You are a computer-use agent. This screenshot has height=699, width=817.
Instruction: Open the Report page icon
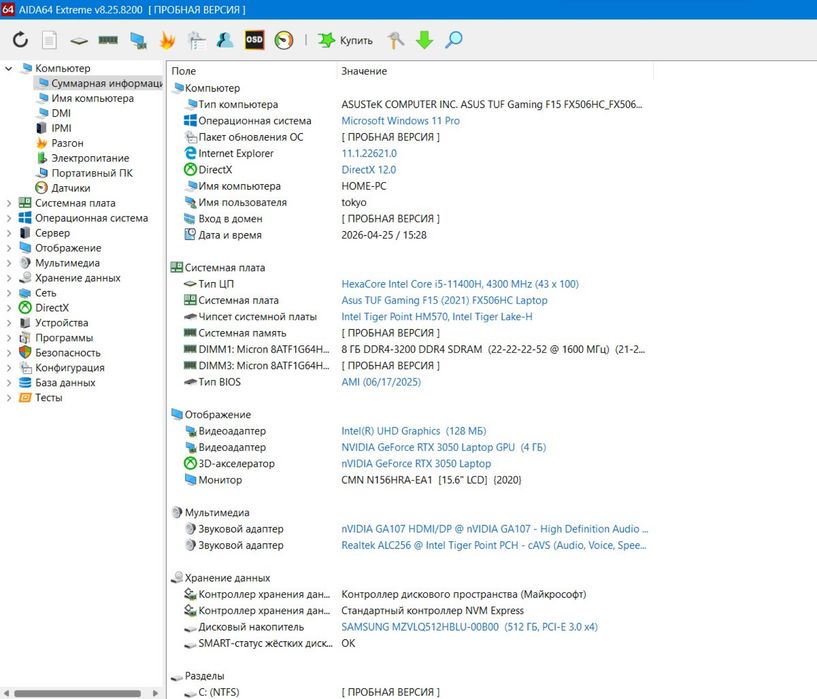click(x=49, y=40)
